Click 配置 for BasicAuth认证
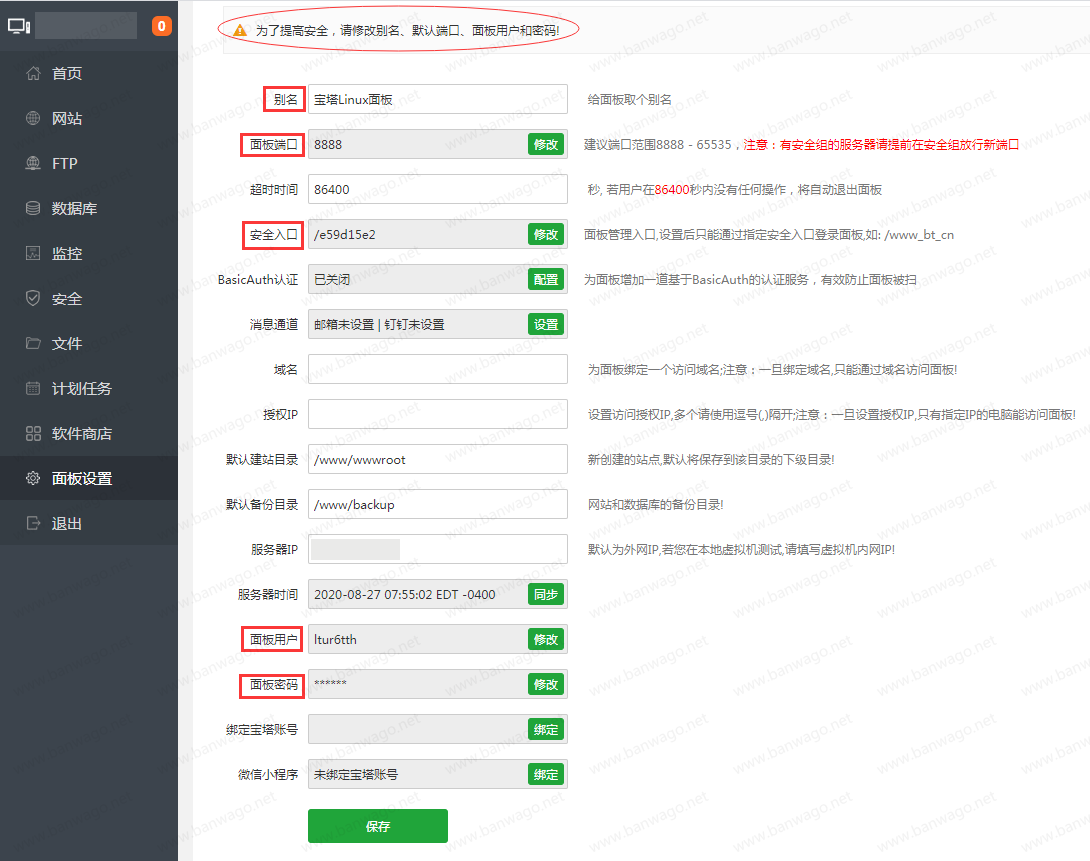This screenshot has width=1090, height=861. pos(546,280)
